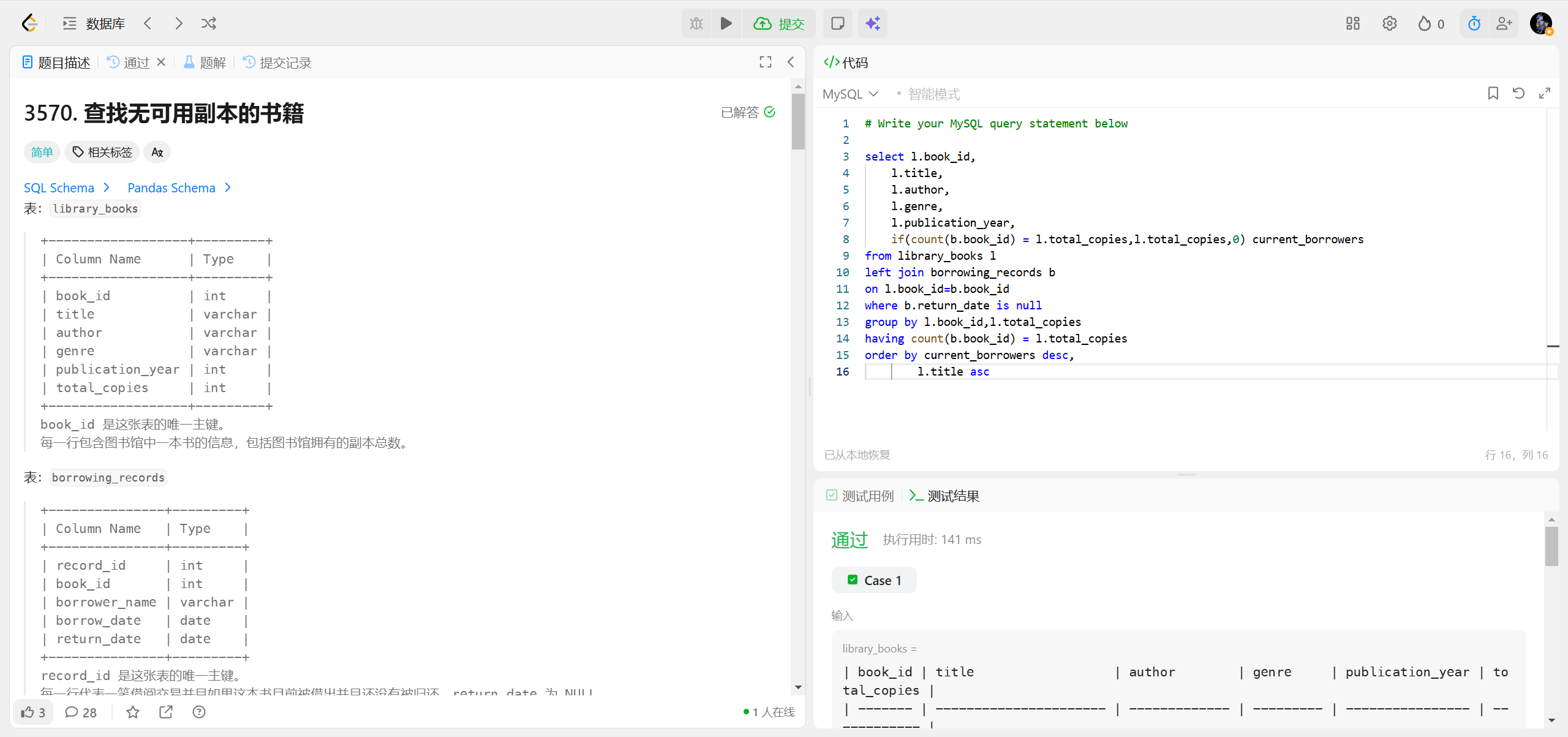Pick a random problem shuffle icon
Screen dimensions: 1568x737
[209, 23]
